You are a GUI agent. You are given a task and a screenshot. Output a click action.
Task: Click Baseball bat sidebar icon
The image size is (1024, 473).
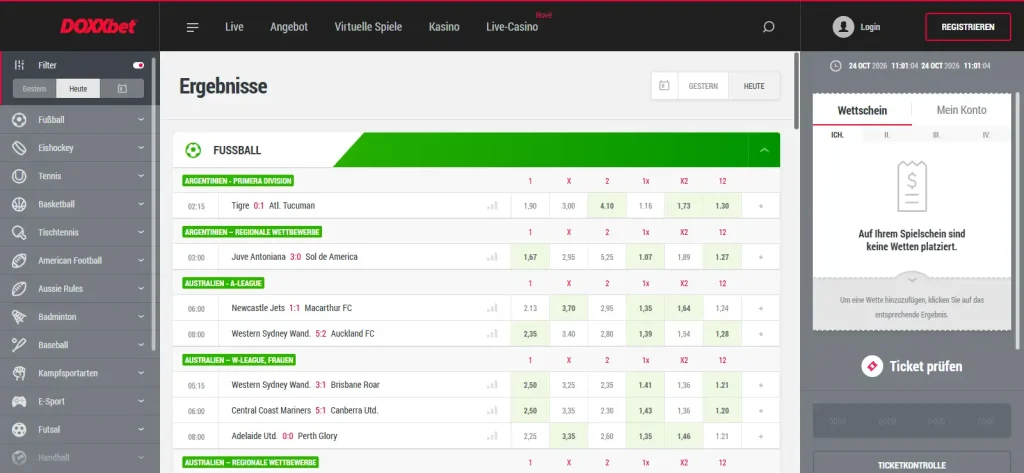(x=20, y=345)
